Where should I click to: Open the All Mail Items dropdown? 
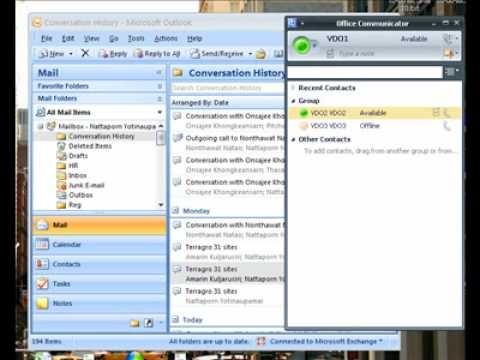pos(160,112)
